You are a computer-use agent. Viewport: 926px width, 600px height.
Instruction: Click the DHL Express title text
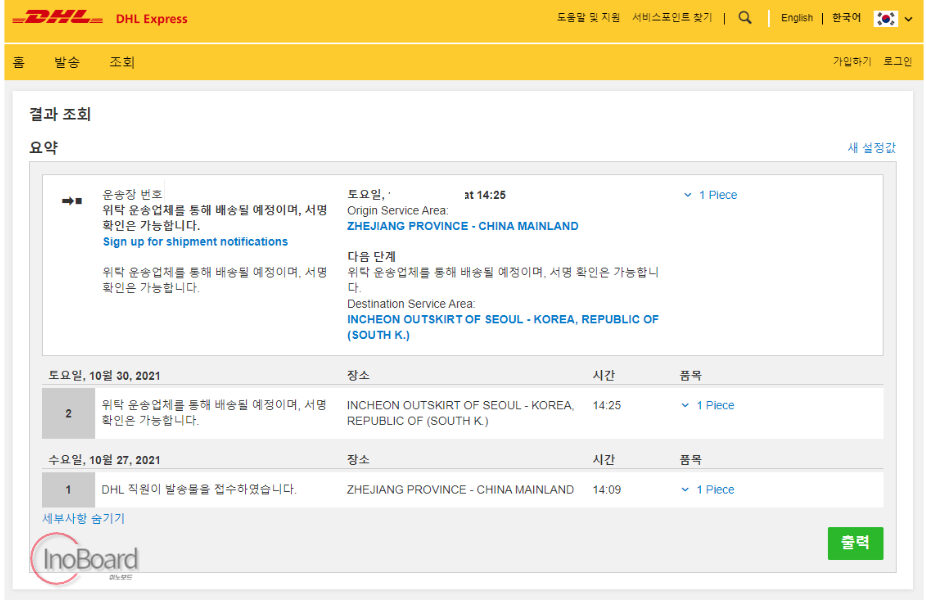click(151, 19)
